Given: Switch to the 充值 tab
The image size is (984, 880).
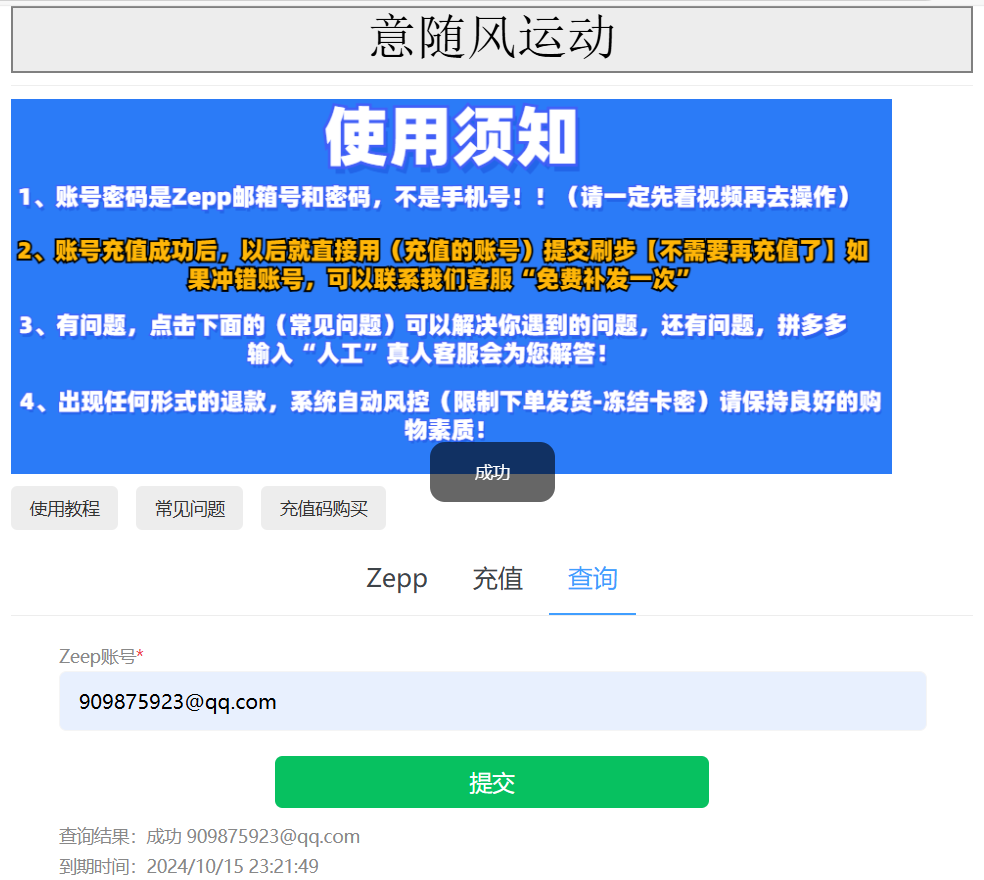Looking at the screenshot, I should (498, 578).
